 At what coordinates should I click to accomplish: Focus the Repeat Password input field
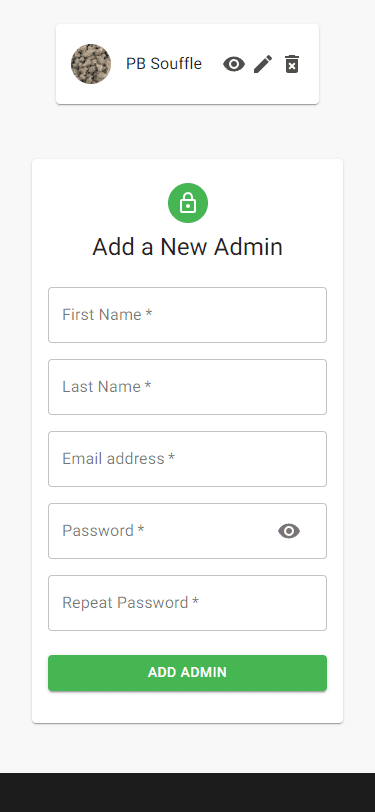pos(188,603)
